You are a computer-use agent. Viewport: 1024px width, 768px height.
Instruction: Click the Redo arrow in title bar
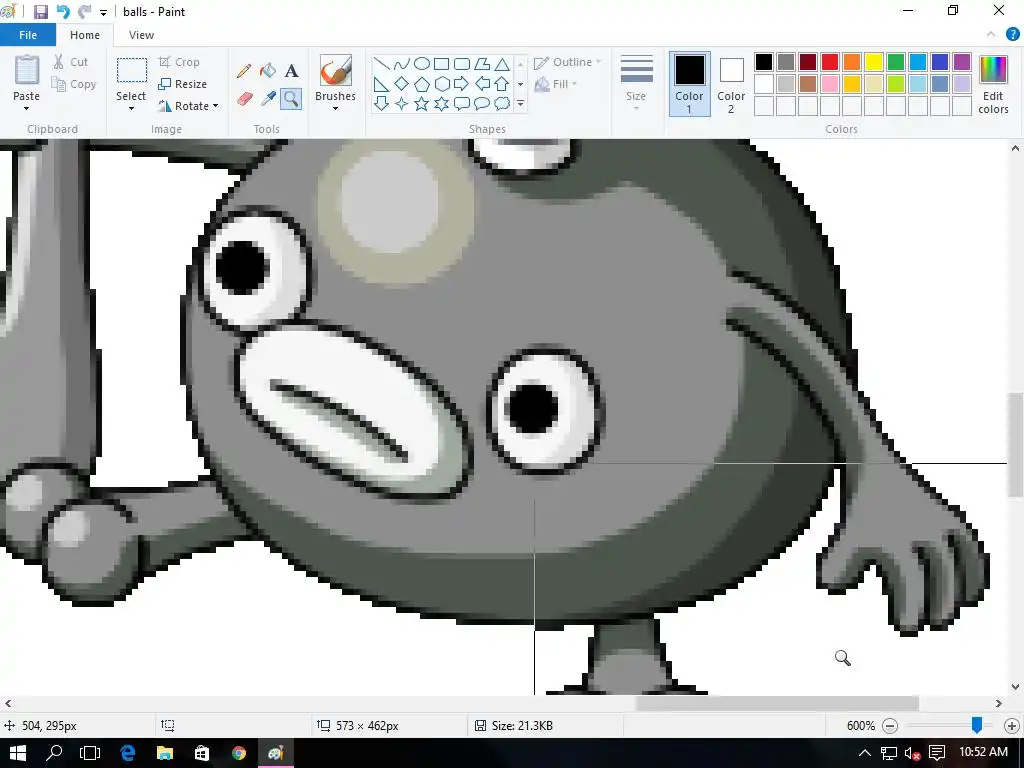[x=84, y=12]
